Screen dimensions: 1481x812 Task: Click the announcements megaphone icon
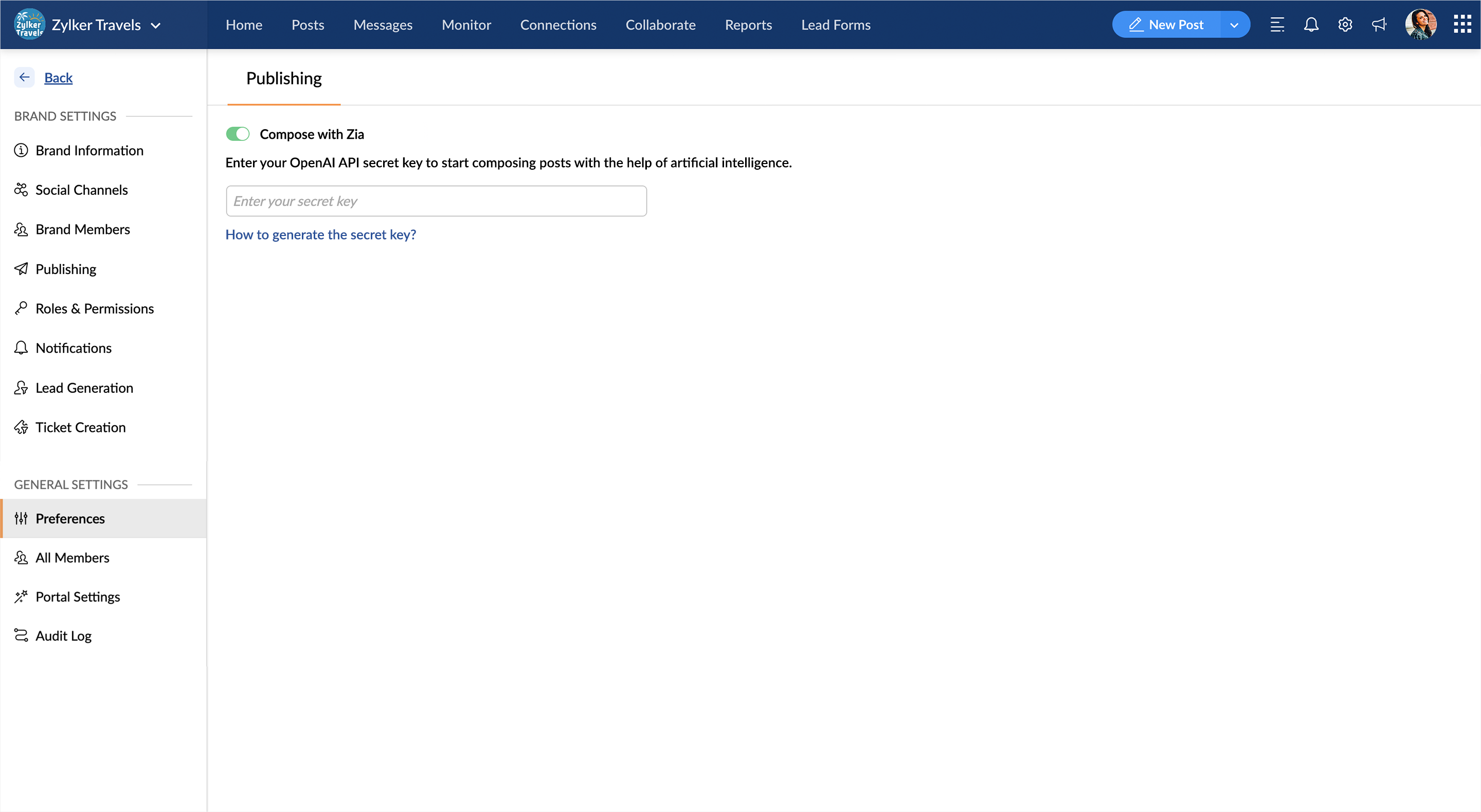tap(1379, 25)
